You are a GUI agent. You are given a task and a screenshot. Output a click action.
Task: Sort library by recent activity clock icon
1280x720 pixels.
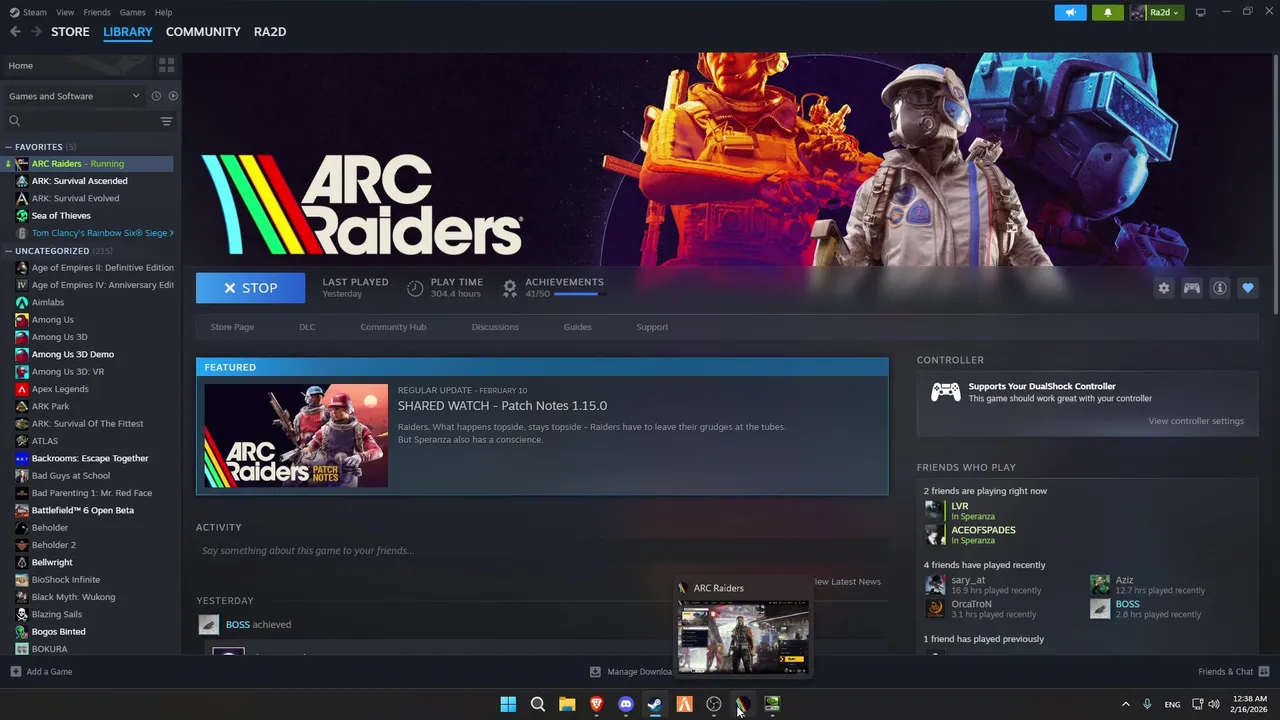pyautogui.click(x=156, y=96)
